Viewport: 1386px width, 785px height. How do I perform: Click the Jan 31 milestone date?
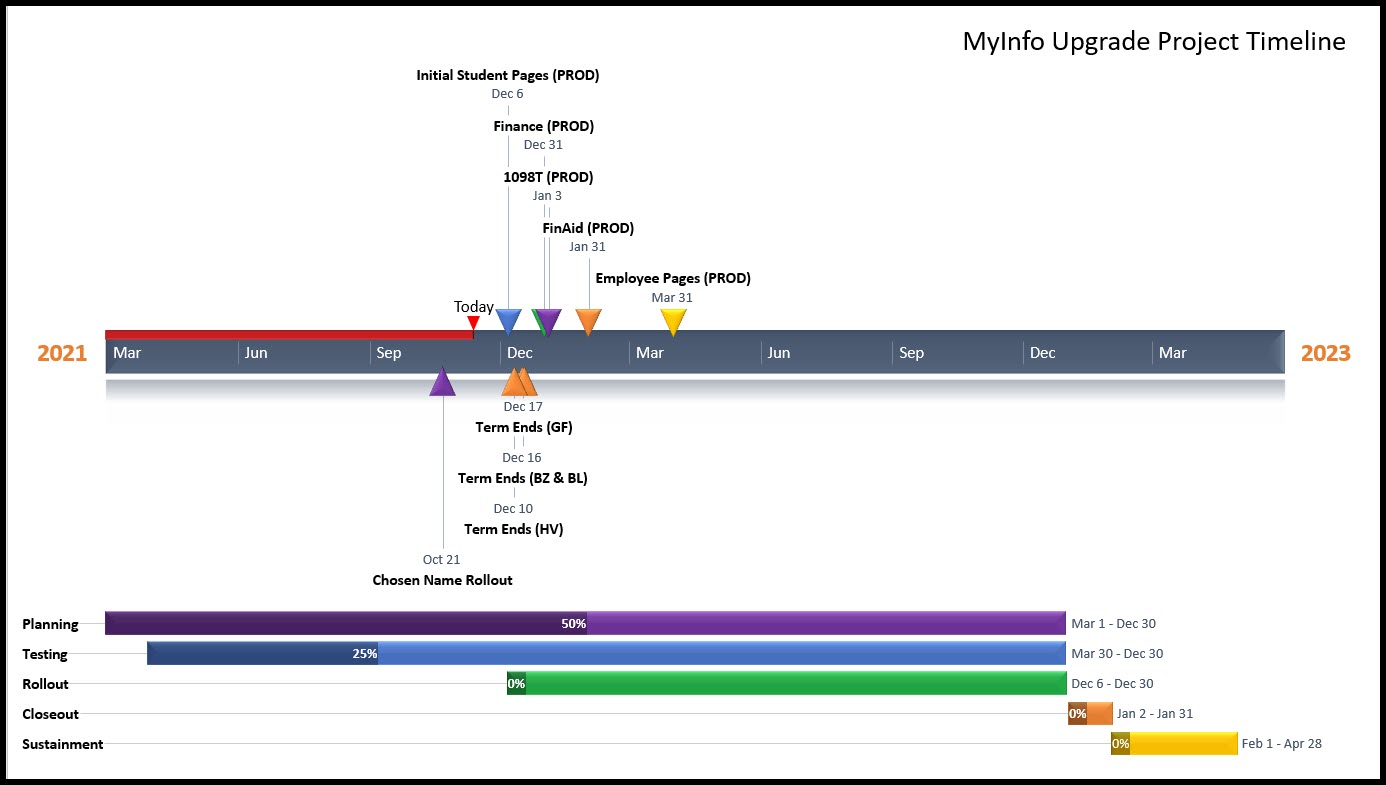pos(587,247)
